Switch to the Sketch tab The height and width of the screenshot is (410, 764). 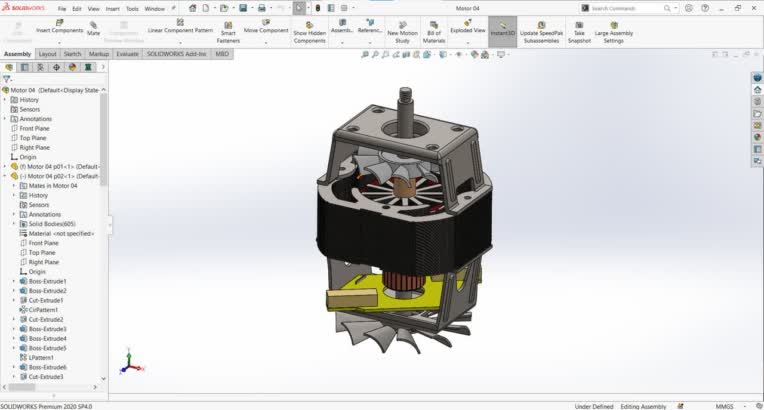coord(73,54)
